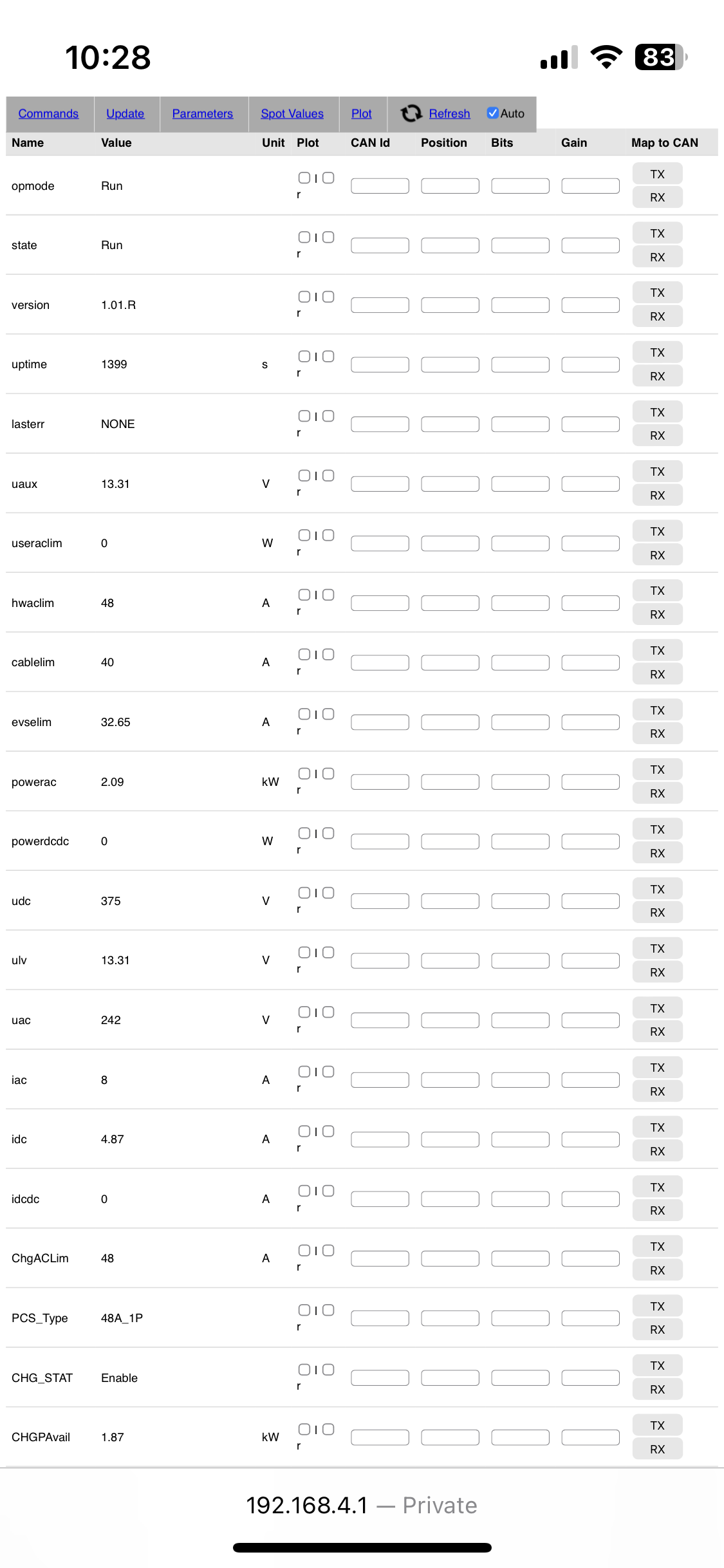Switch to the Parameters tab
The height and width of the screenshot is (1568, 724).
pos(203,113)
